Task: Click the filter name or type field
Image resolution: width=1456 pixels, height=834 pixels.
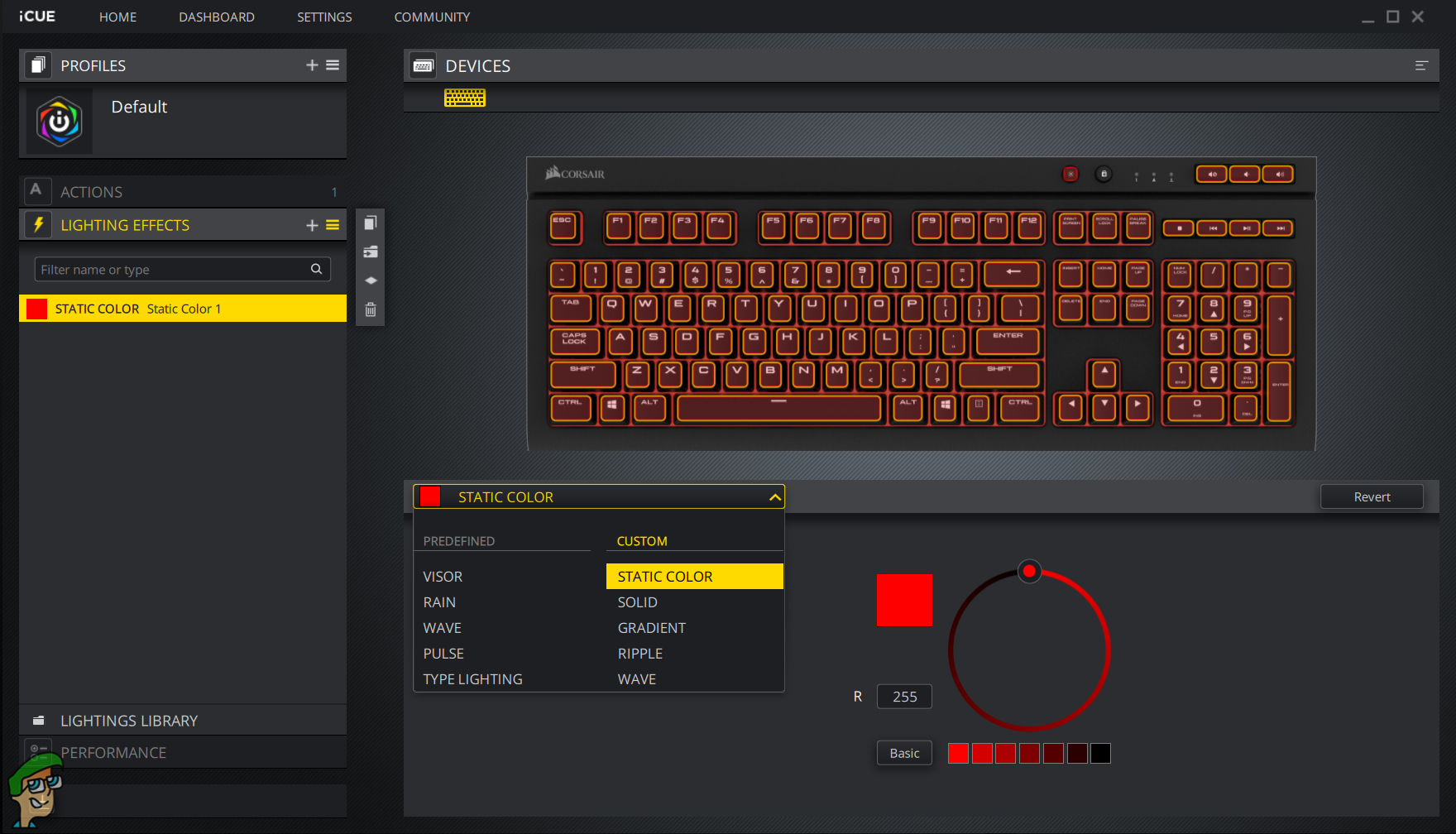Action: (182, 269)
